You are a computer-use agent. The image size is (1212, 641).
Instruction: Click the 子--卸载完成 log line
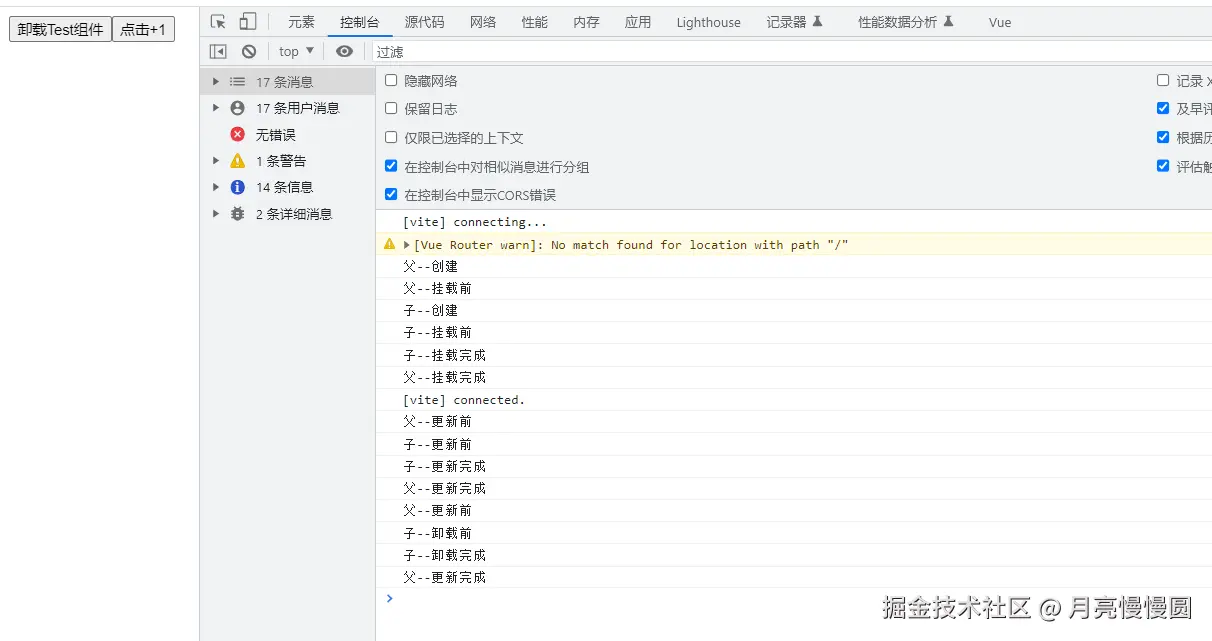point(794,555)
